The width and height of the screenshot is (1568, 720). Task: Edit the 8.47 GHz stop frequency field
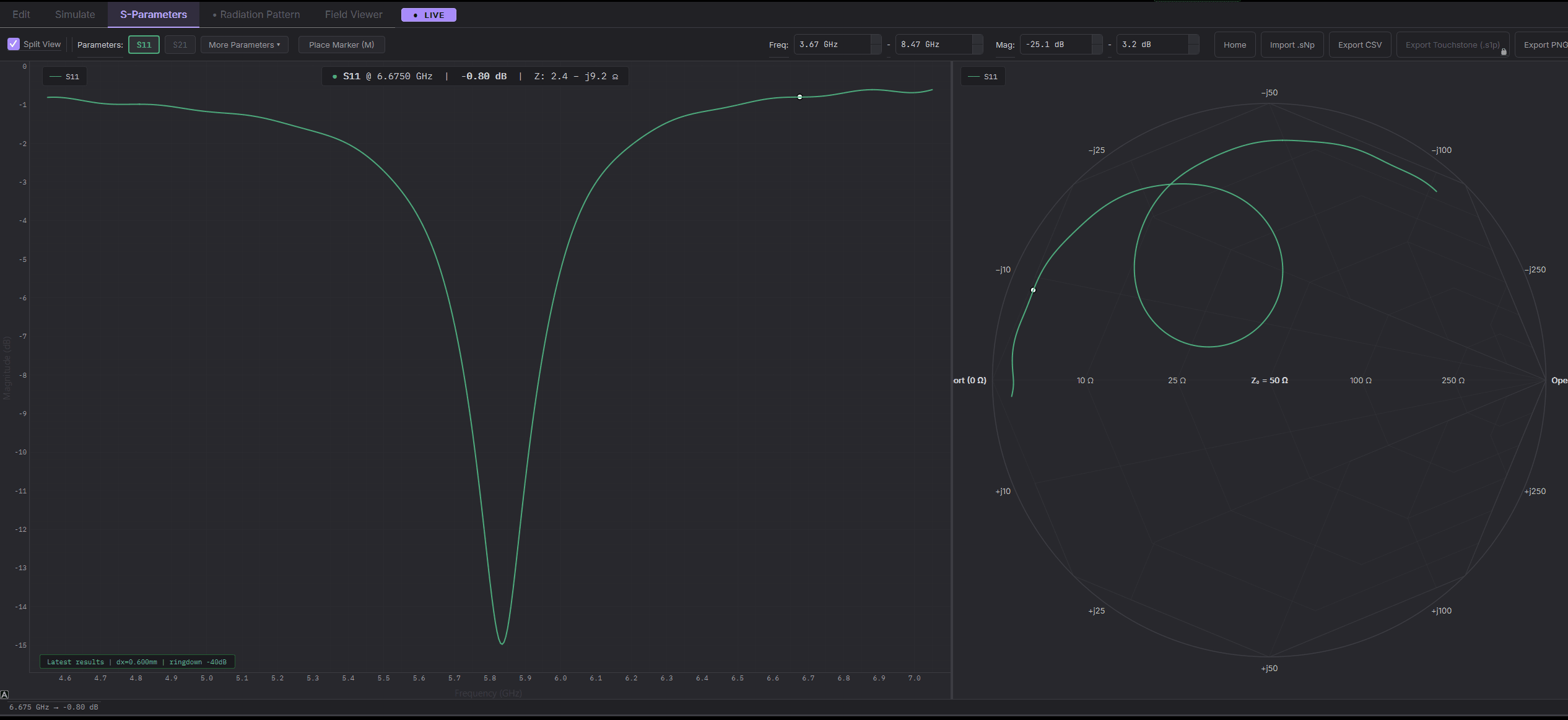pos(934,45)
